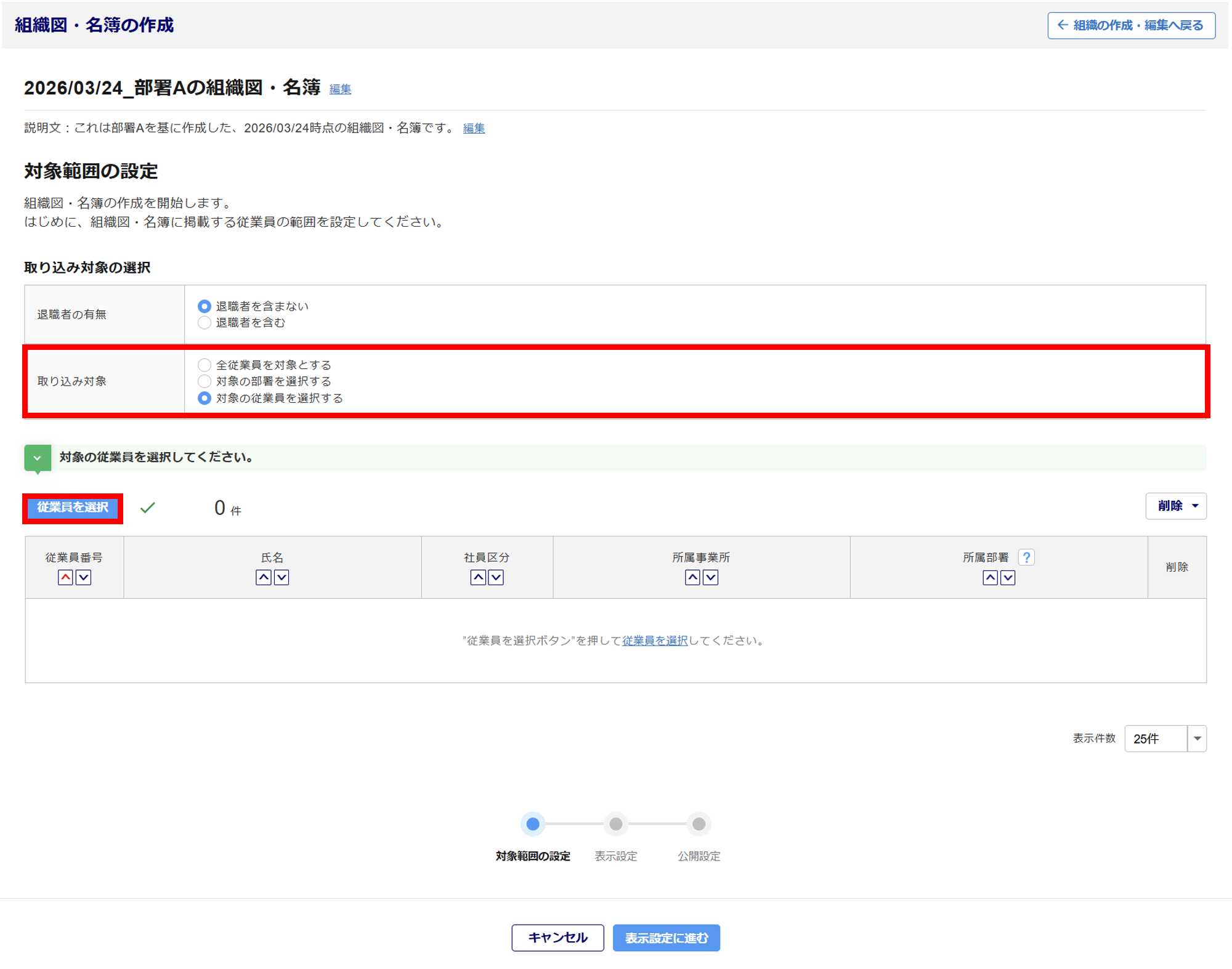Image resolution: width=1232 pixels, height=969 pixels.
Task: Sort 氏名 column ascending arrow
Action: (x=264, y=577)
